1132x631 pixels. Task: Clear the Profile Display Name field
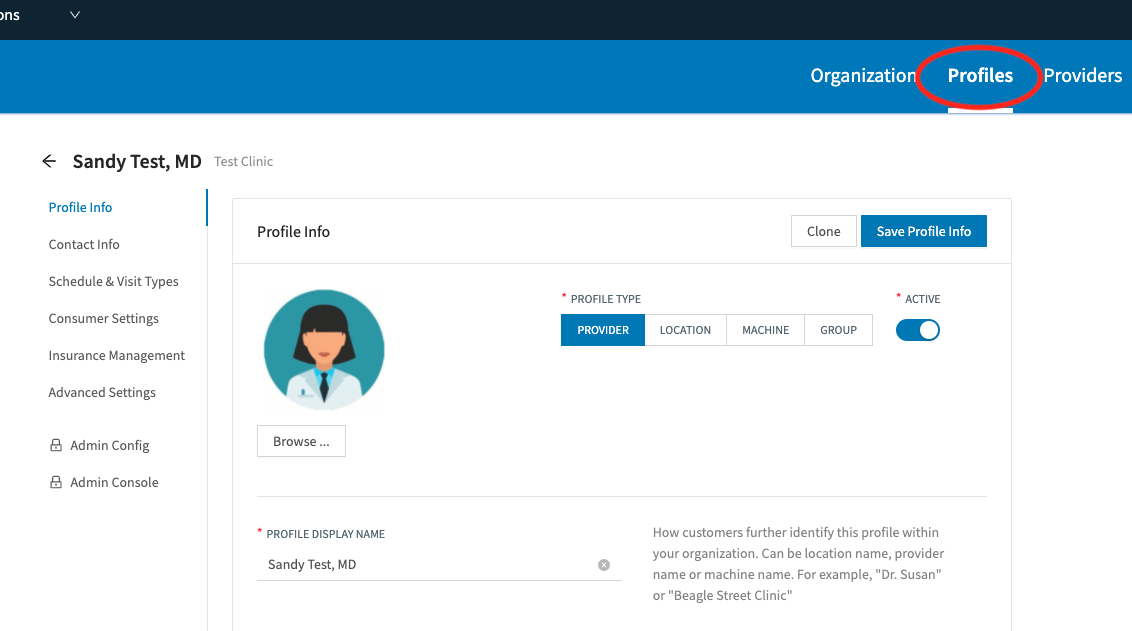(x=604, y=565)
